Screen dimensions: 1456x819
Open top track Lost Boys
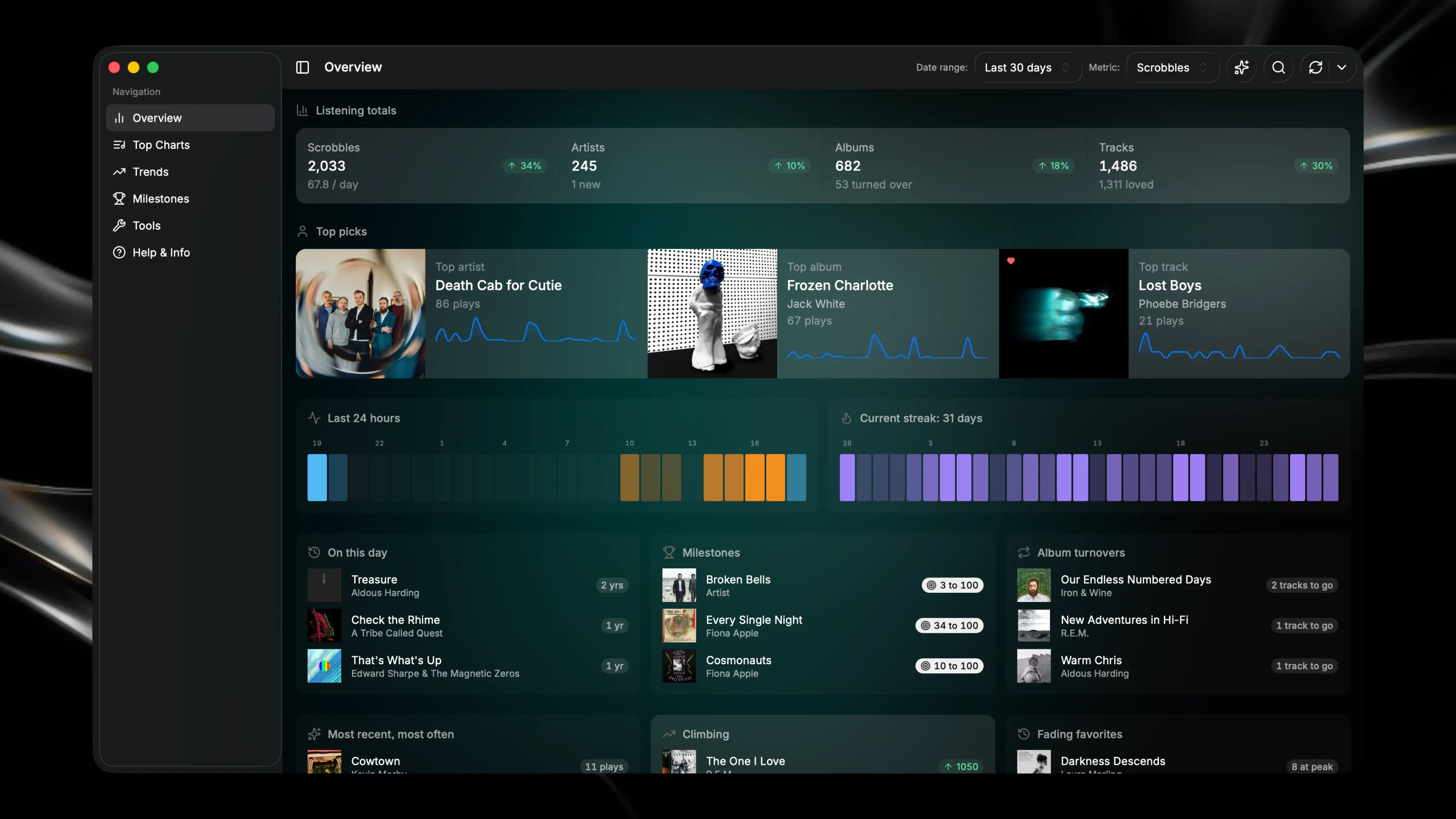click(x=1169, y=285)
